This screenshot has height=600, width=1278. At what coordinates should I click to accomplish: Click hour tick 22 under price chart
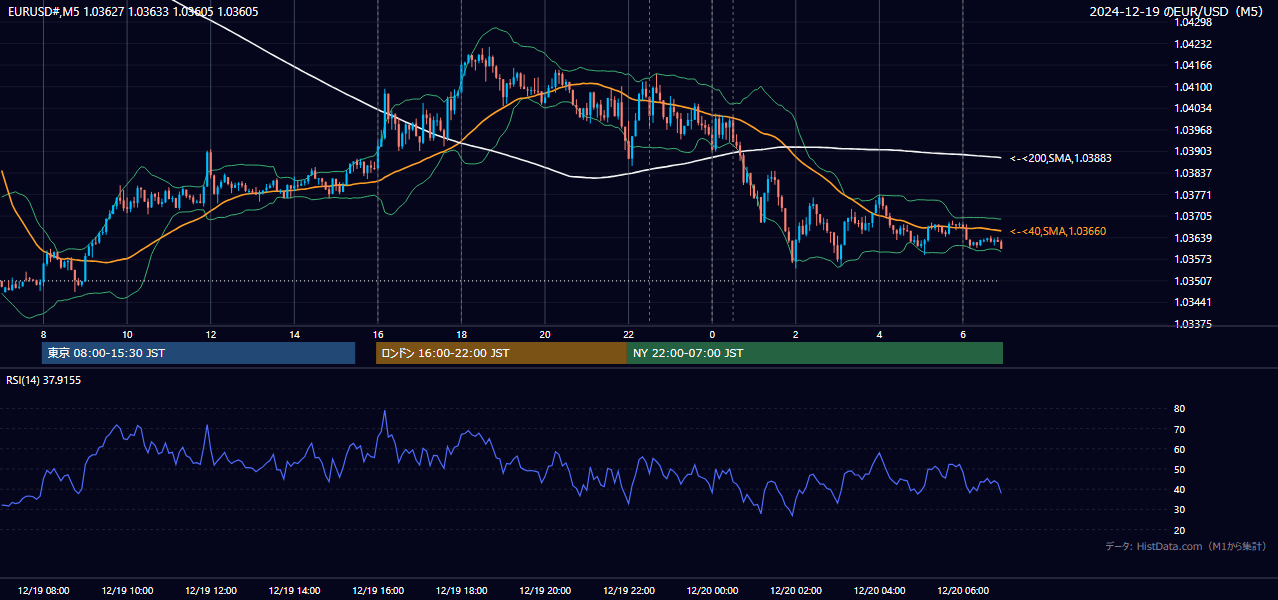pyautogui.click(x=629, y=334)
